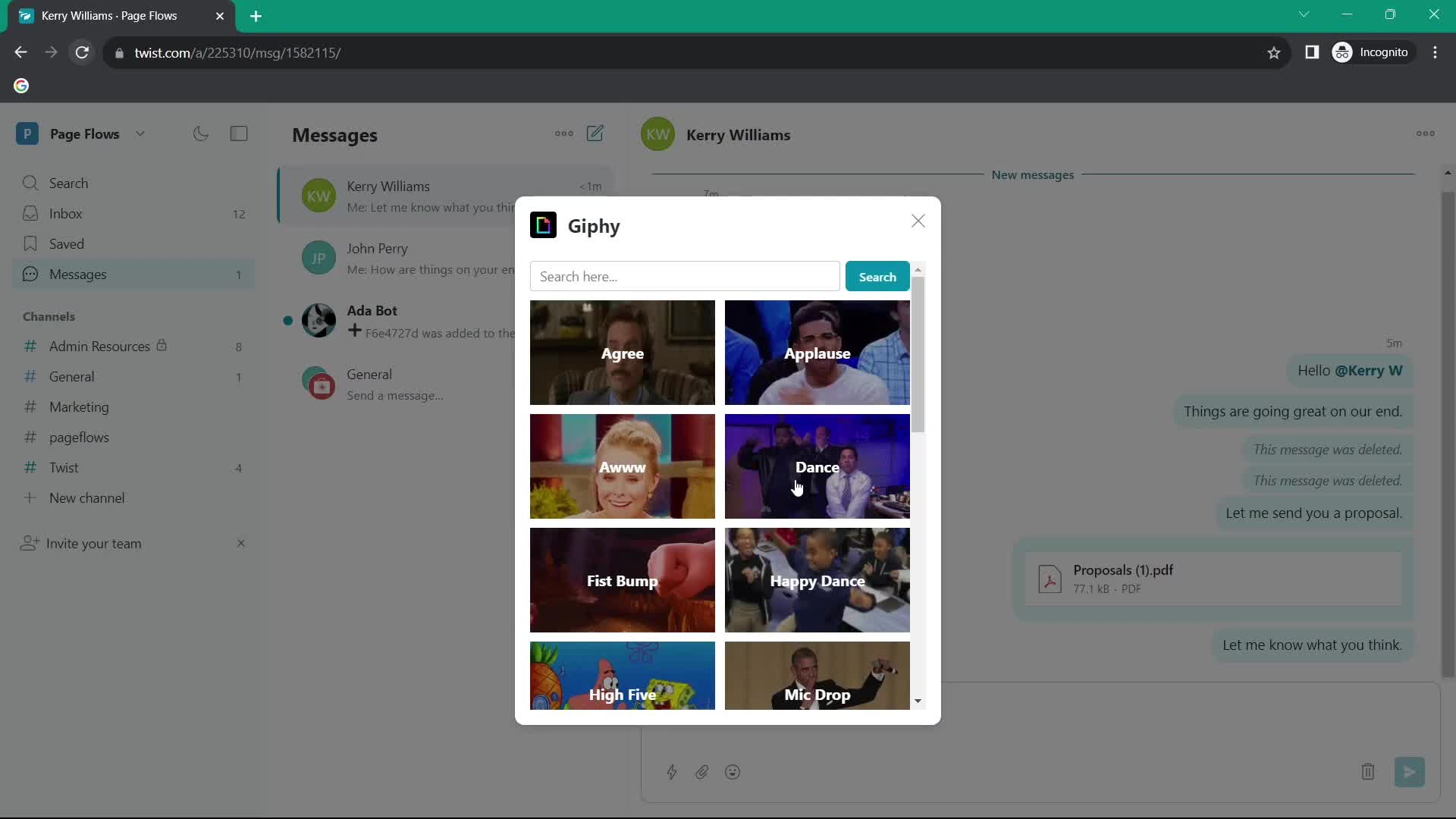
Task: Open the Admin Resources channel
Action: point(100,345)
